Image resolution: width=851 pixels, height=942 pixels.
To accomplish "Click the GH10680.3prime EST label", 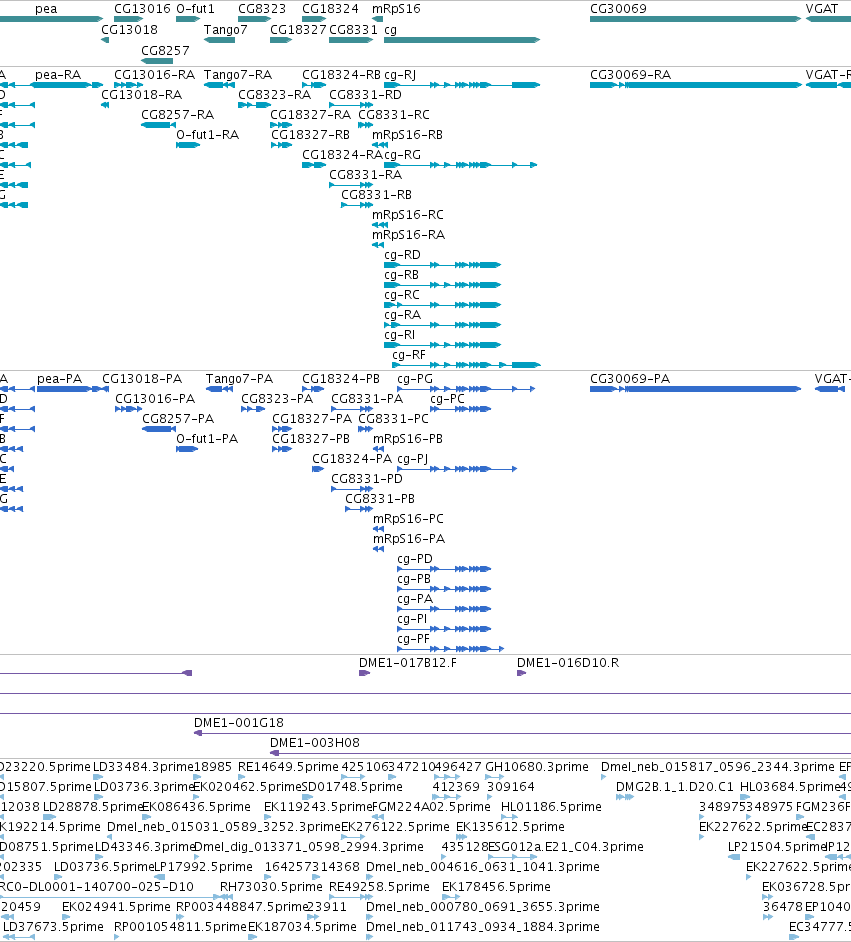I will click(537, 767).
